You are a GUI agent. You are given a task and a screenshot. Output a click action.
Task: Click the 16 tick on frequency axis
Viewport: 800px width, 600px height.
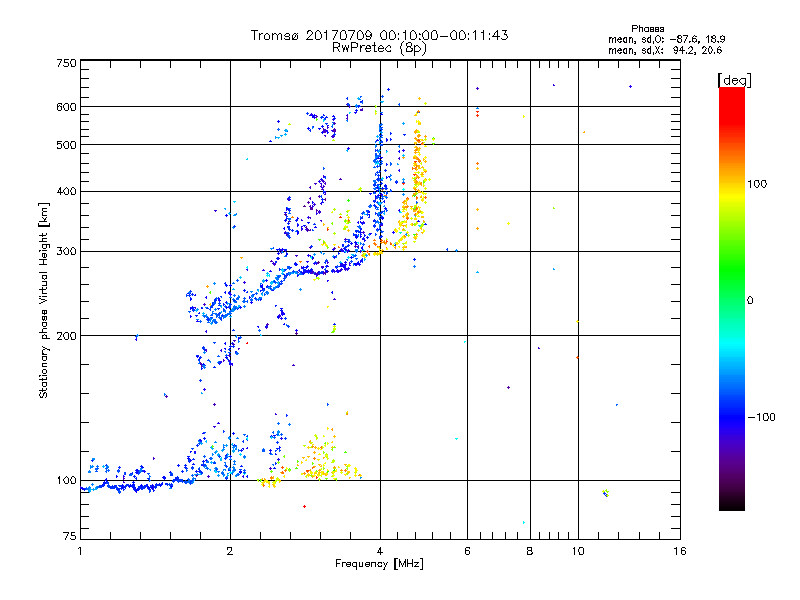(678, 552)
